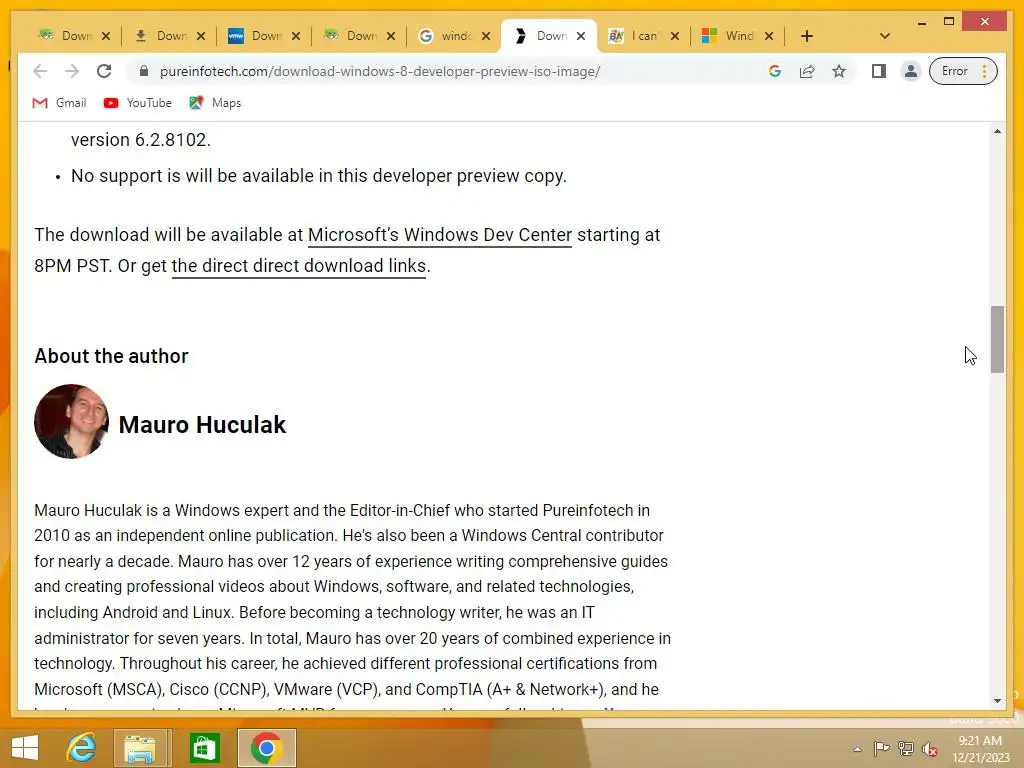Open Gmail bookmark

pyautogui.click(x=59, y=103)
